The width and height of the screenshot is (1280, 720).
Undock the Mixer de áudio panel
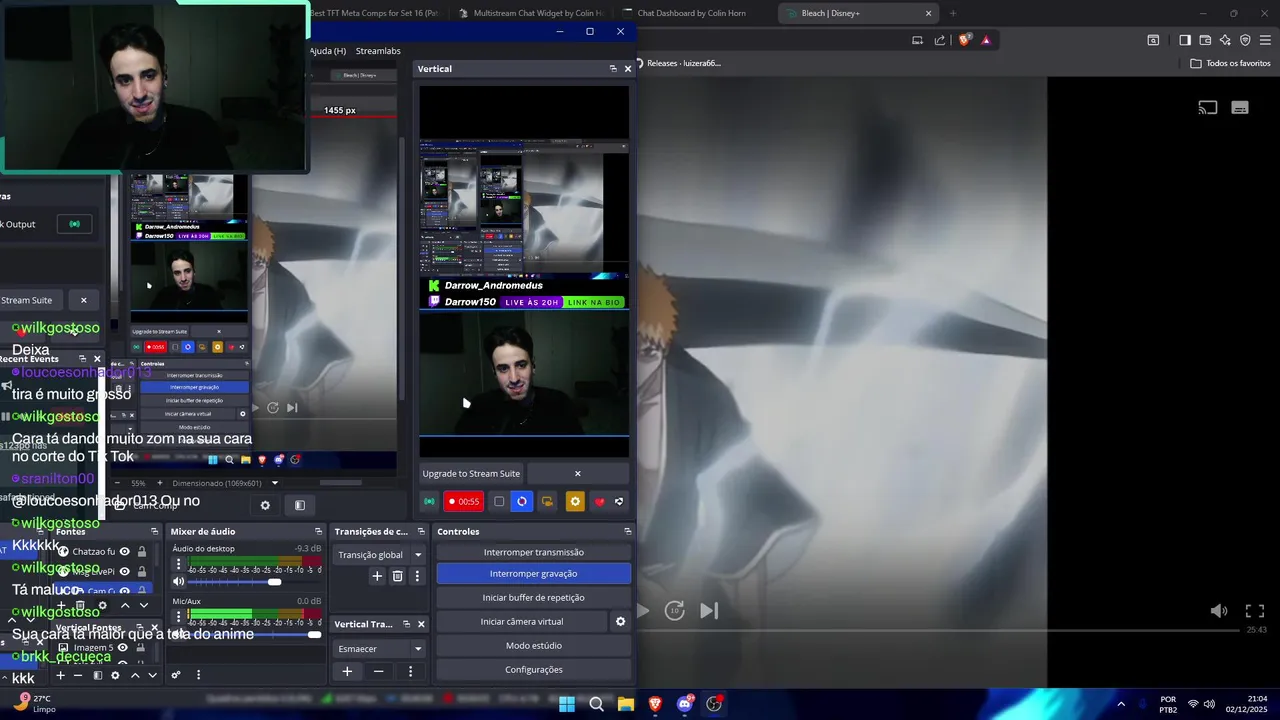pos(318,532)
